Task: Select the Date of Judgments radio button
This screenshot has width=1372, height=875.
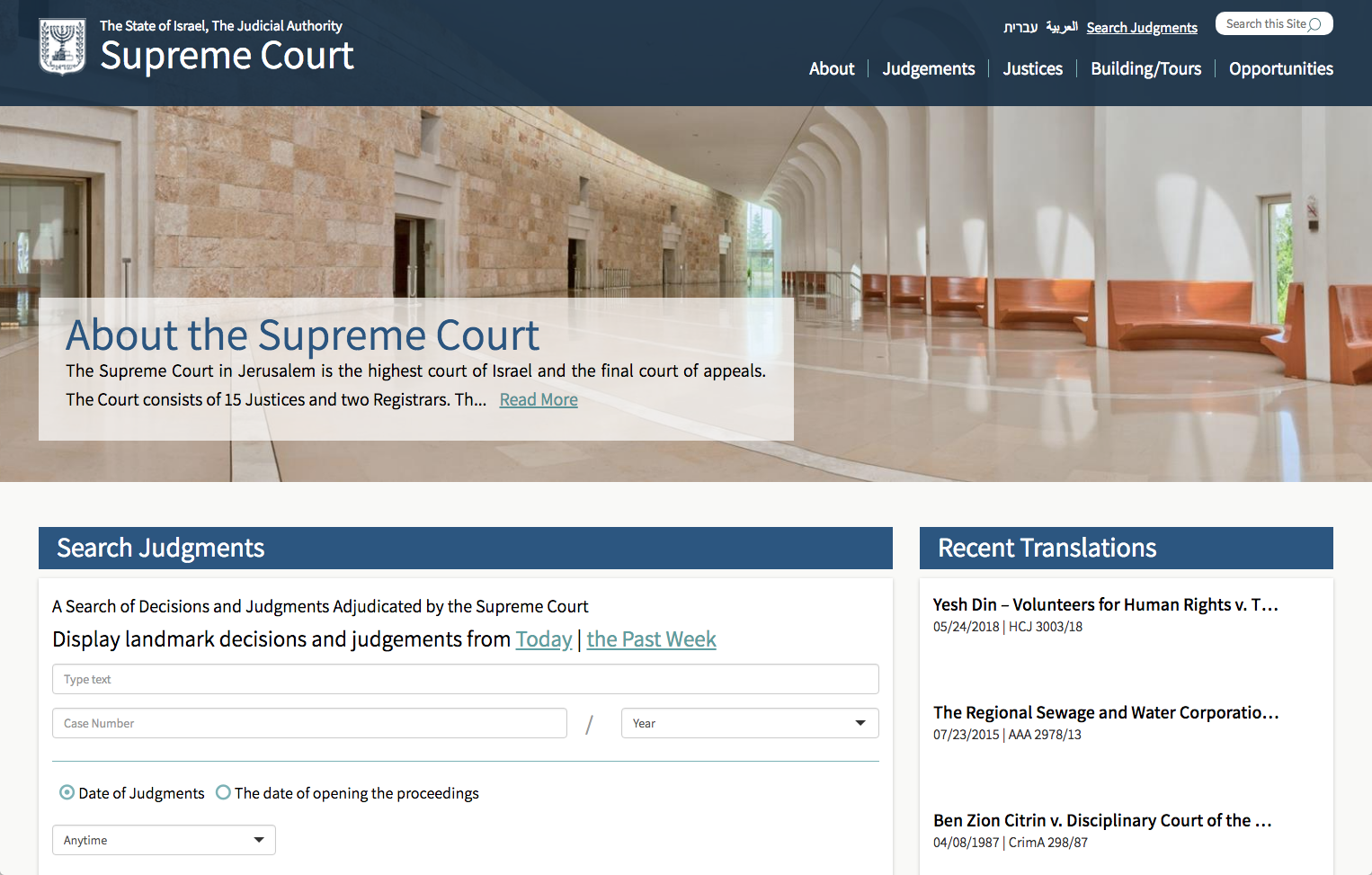Action: tap(67, 792)
